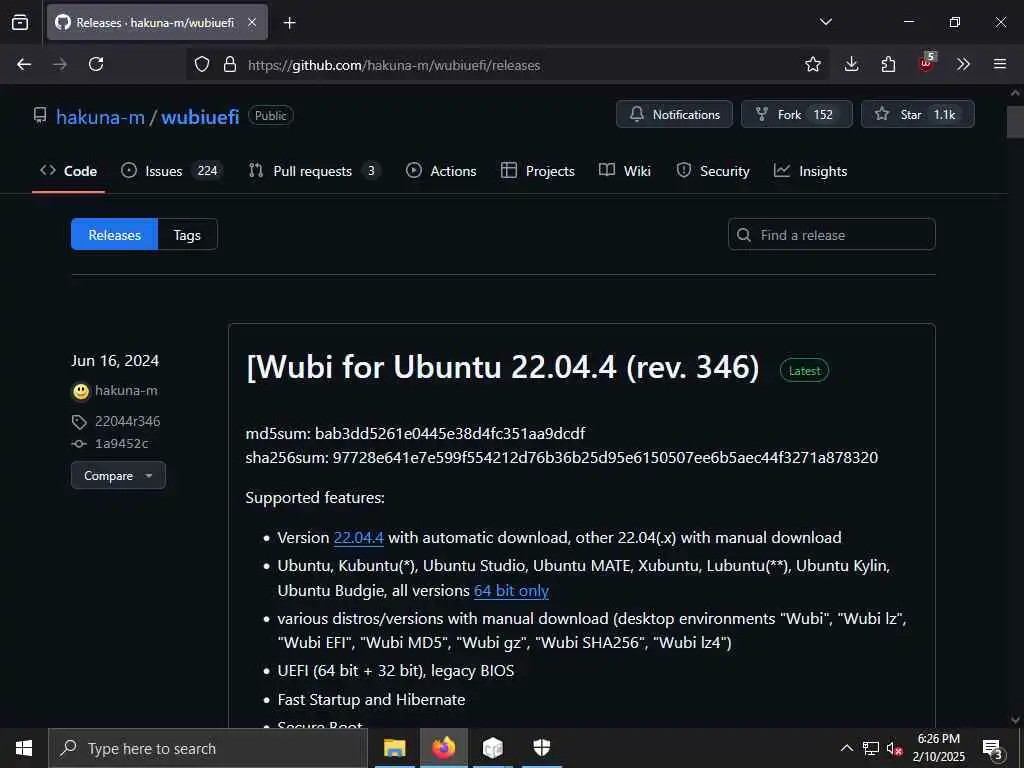The height and width of the screenshot is (768, 1024).
Task: Click the address bar URL field
Action: point(509,65)
